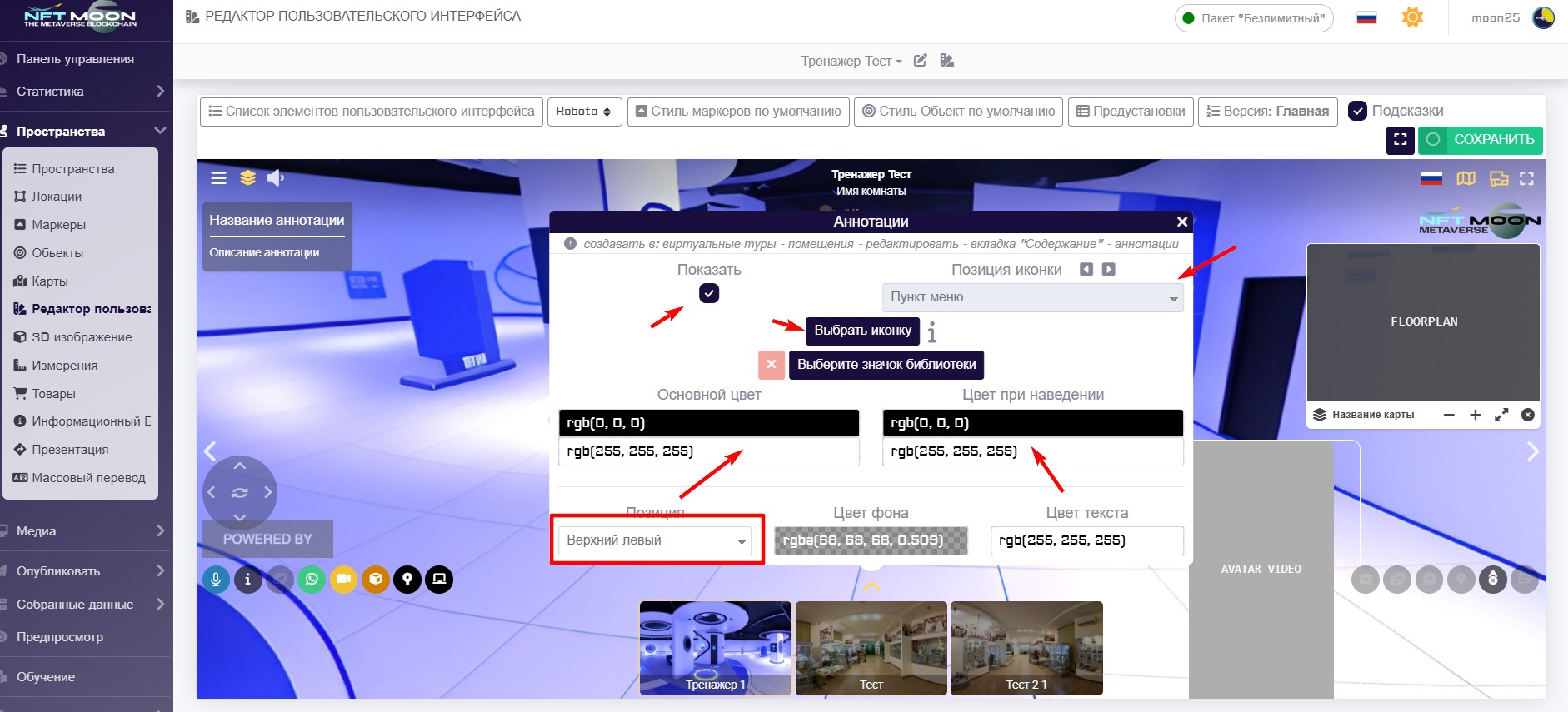The width and height of the screenshot is (1568, 712).
Task: Move the icon position left with the arrow
Action: pos(1086,269)
